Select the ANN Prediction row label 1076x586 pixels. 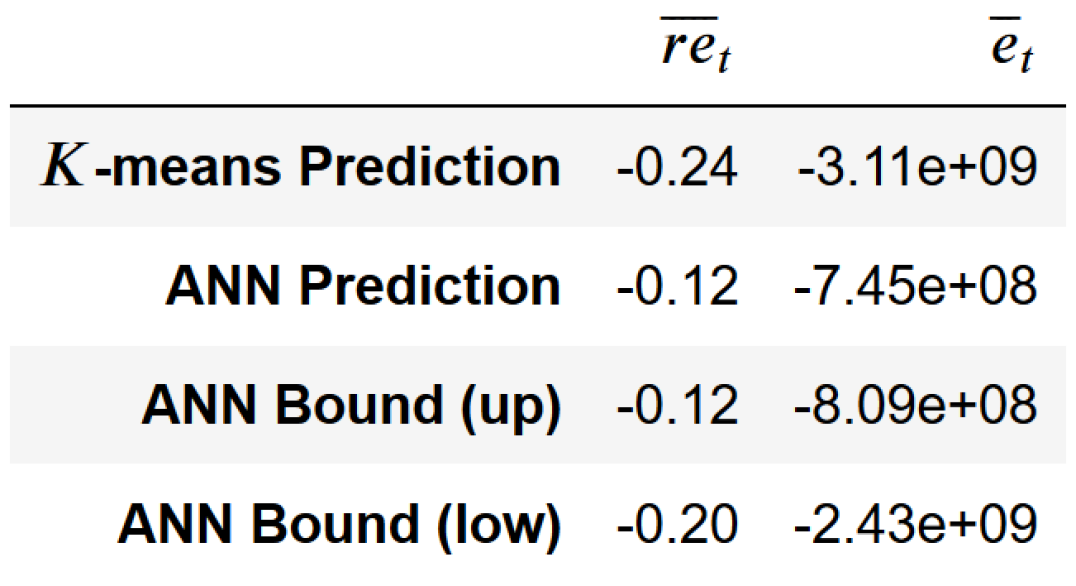click(x=362, y=286)
